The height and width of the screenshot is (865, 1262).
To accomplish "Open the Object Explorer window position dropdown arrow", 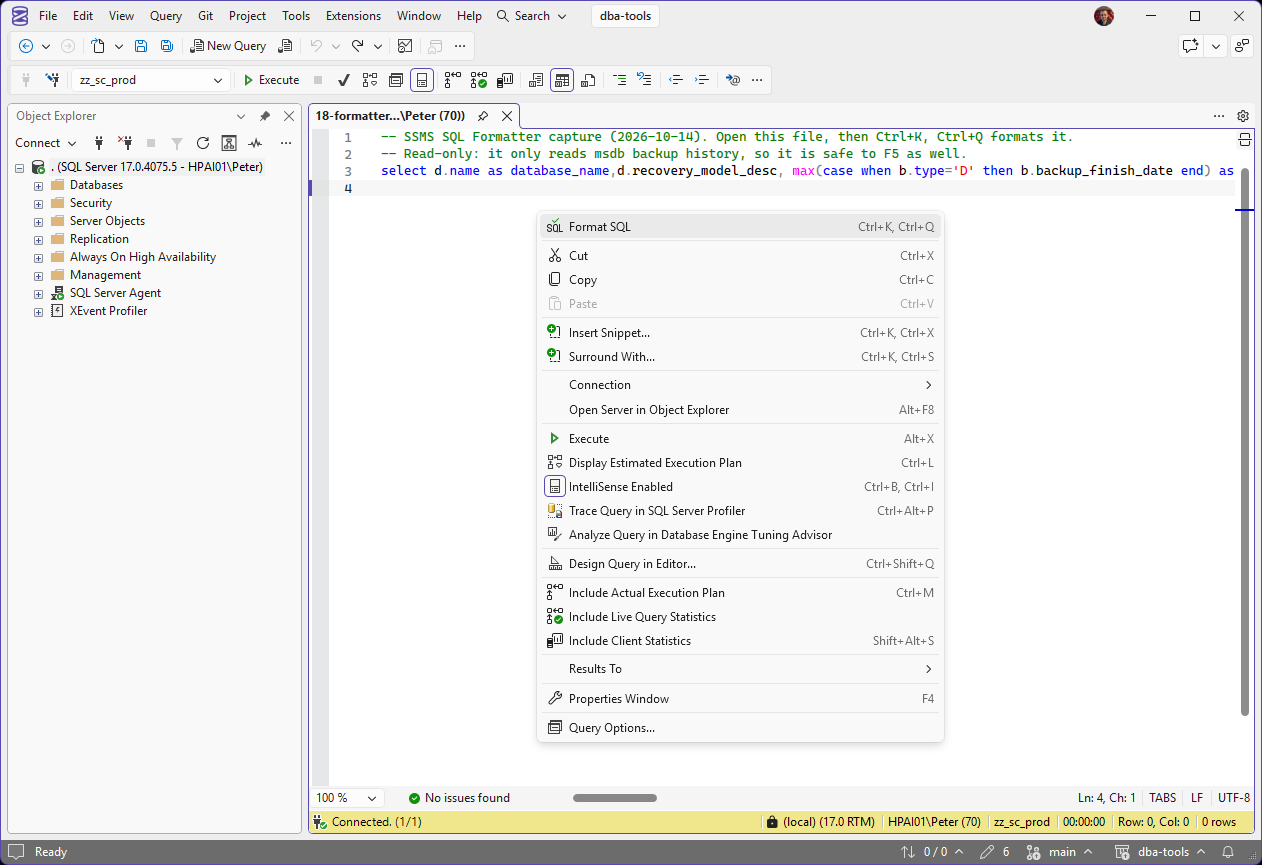I will tap(241, 116).
